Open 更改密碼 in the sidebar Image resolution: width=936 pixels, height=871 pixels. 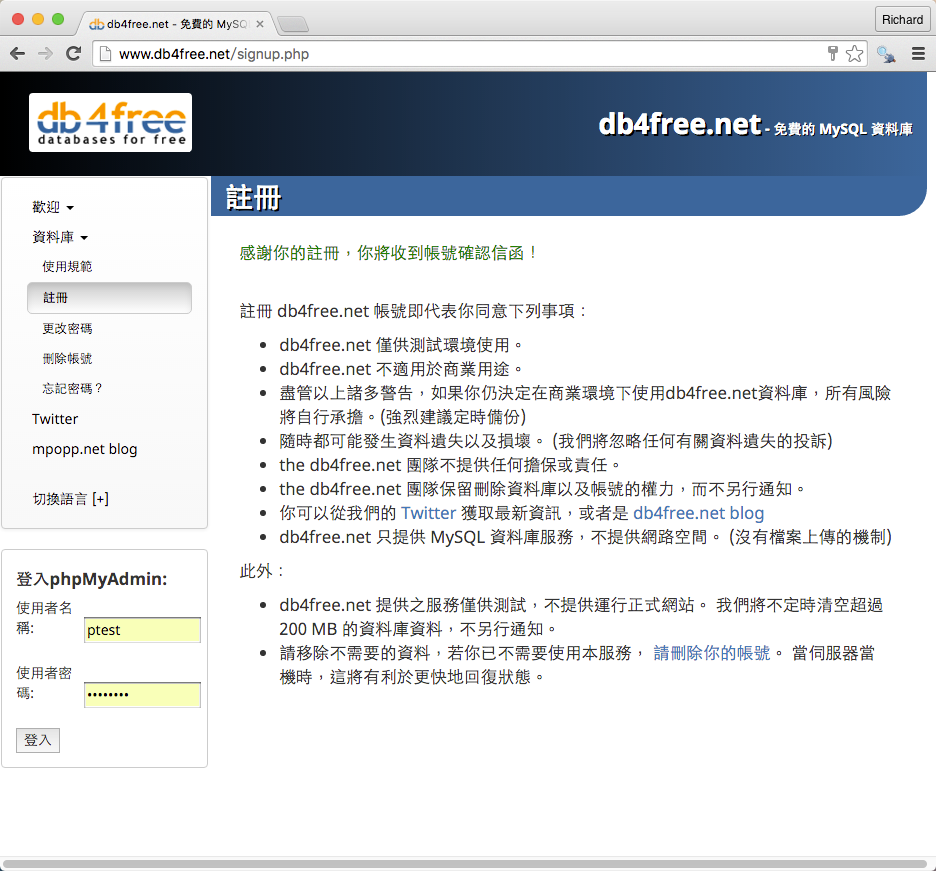coord(67,328)
